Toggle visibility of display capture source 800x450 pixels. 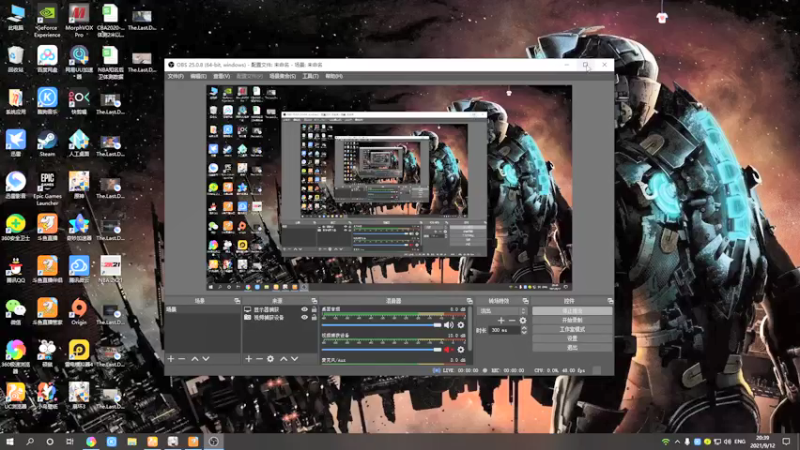tap(305, 310)
